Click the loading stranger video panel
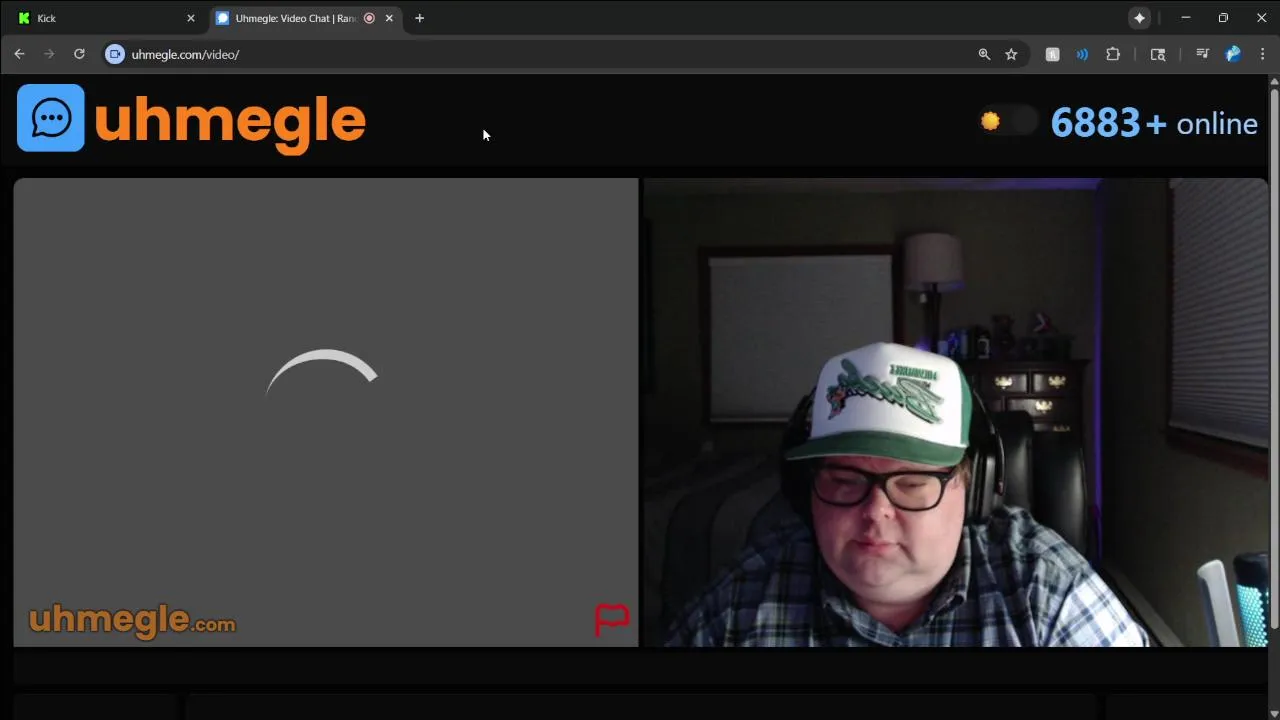1280x720 pixels. pyautogui.click(x=326, y=413)
